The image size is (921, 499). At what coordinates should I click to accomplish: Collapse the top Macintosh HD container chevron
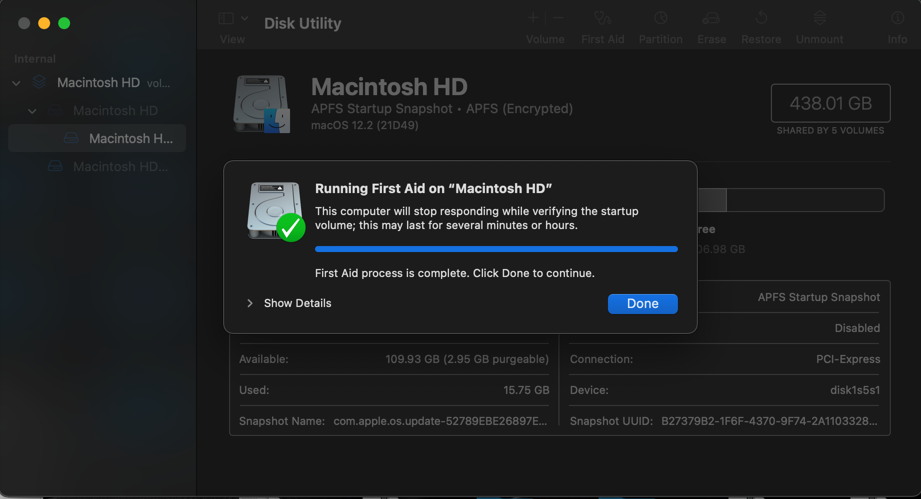point(16,83)
